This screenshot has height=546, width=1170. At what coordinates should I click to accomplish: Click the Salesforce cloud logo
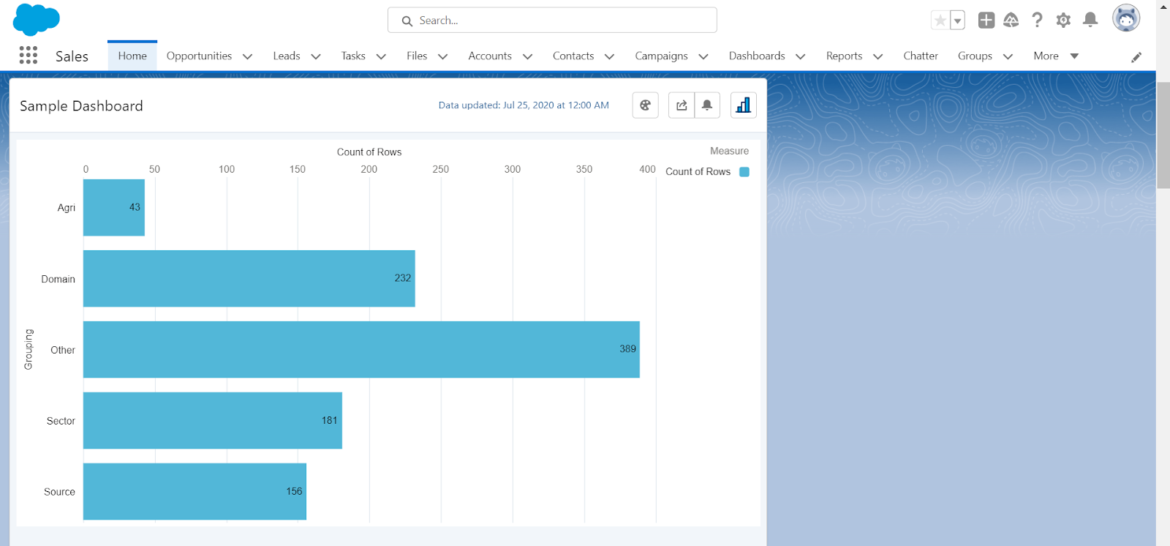[36, 19]
